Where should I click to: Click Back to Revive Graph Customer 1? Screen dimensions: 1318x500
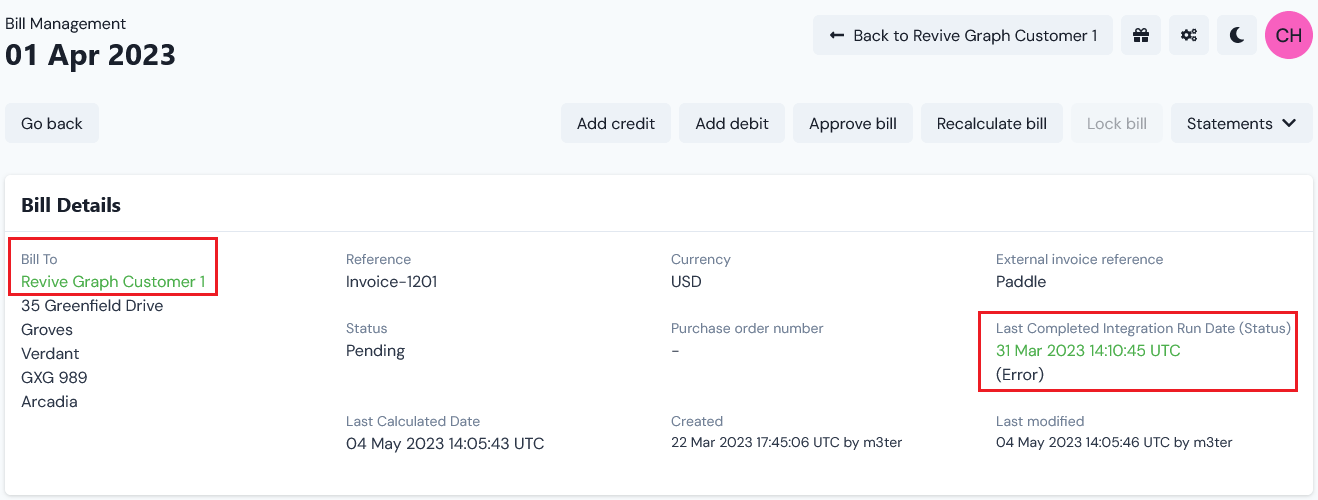tap(963, 35)
